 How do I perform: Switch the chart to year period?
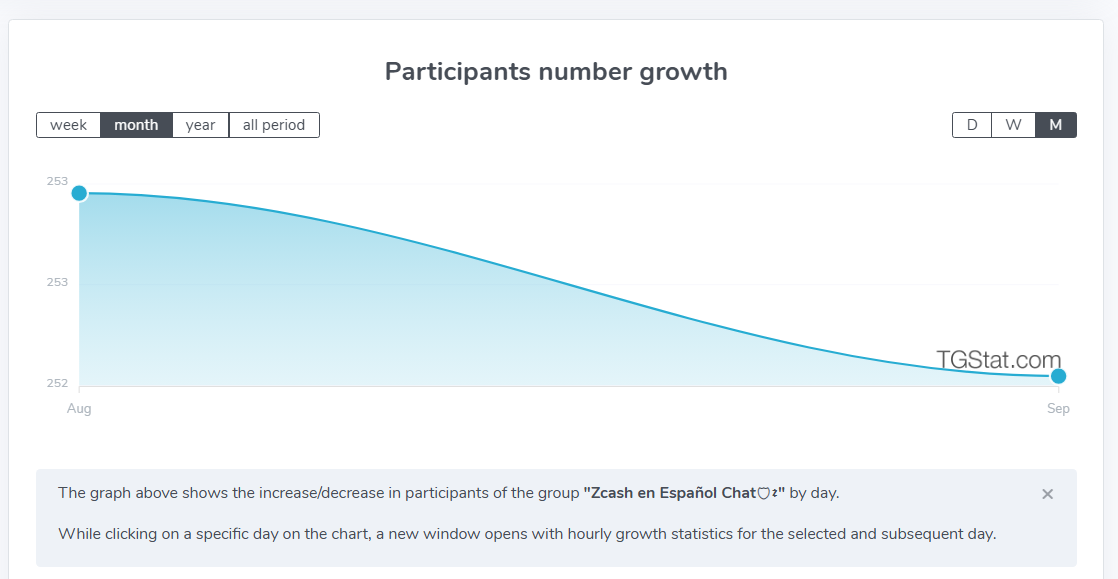tap(200, 125)
